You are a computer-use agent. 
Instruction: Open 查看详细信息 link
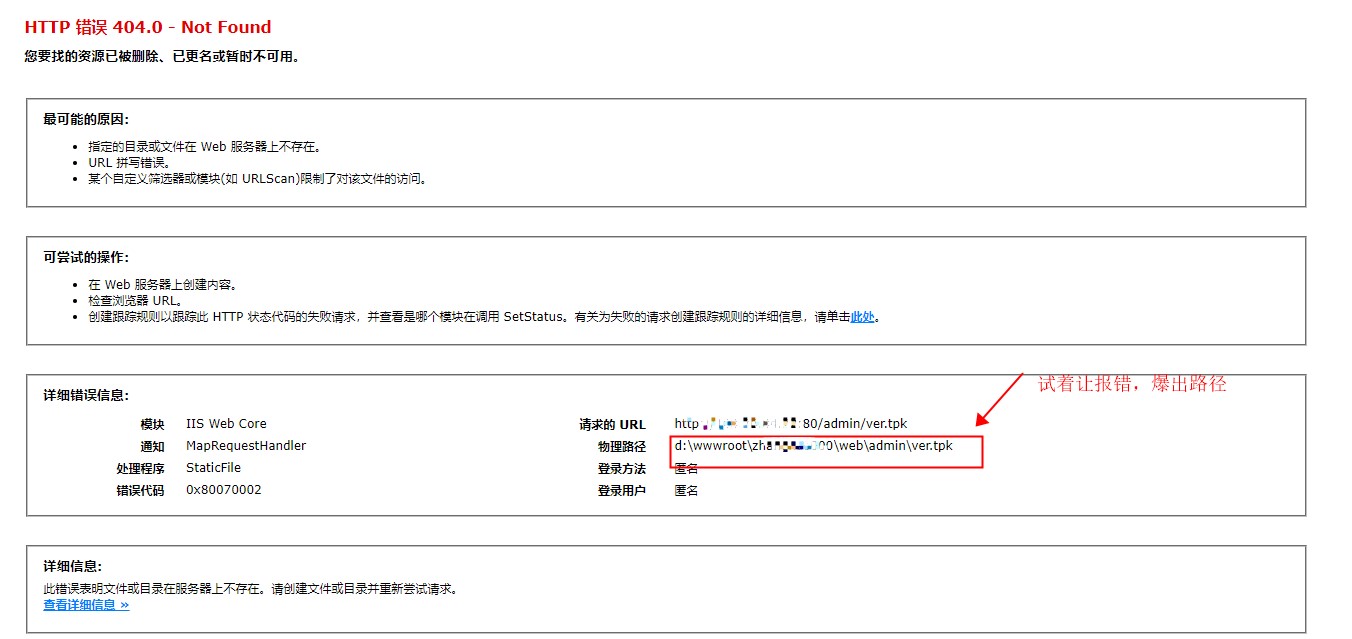pyautogui.click(x=86, y=604)
